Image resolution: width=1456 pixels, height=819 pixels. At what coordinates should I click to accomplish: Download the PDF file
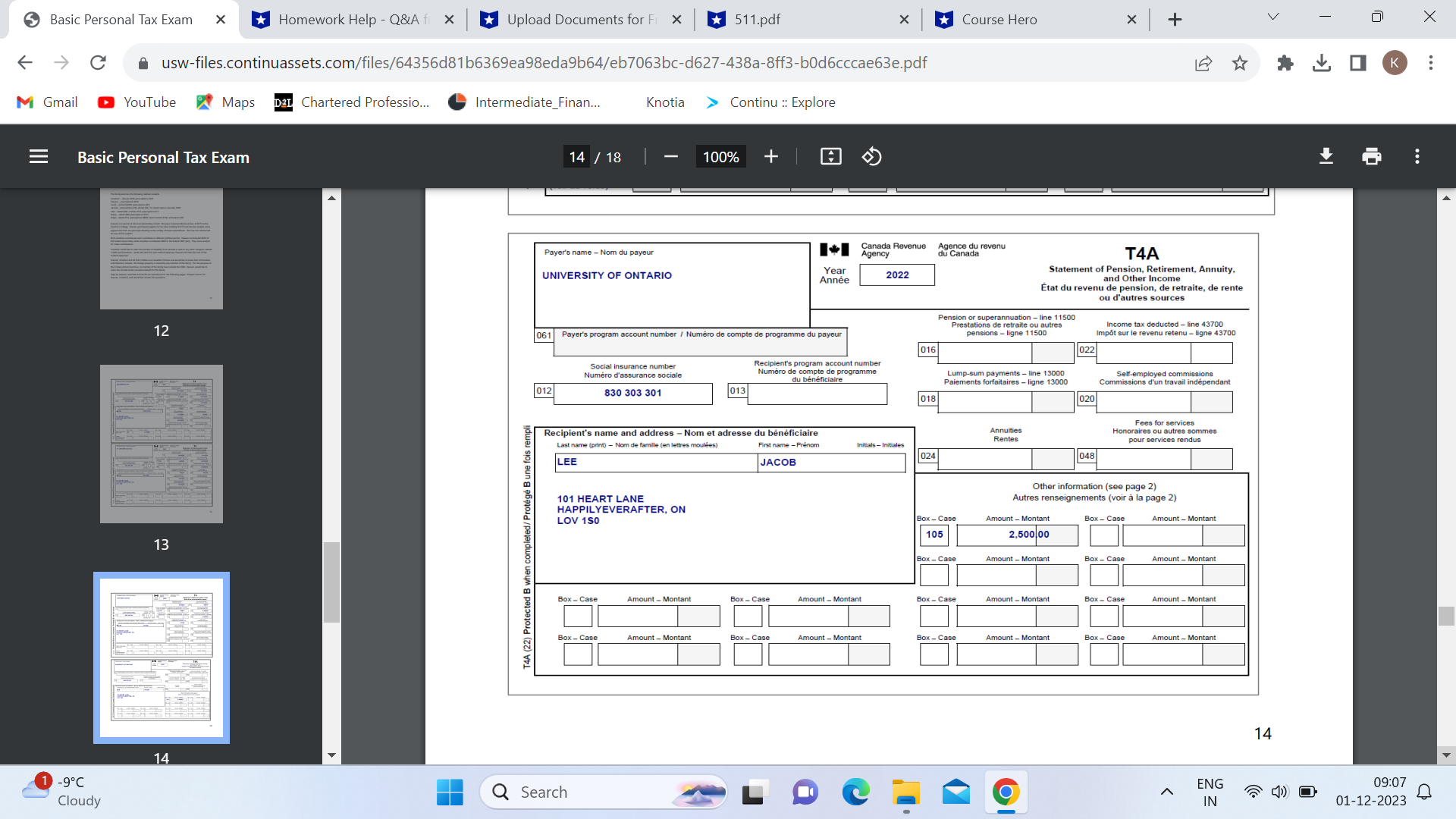pyautogui.click(x=1326, y=156)
